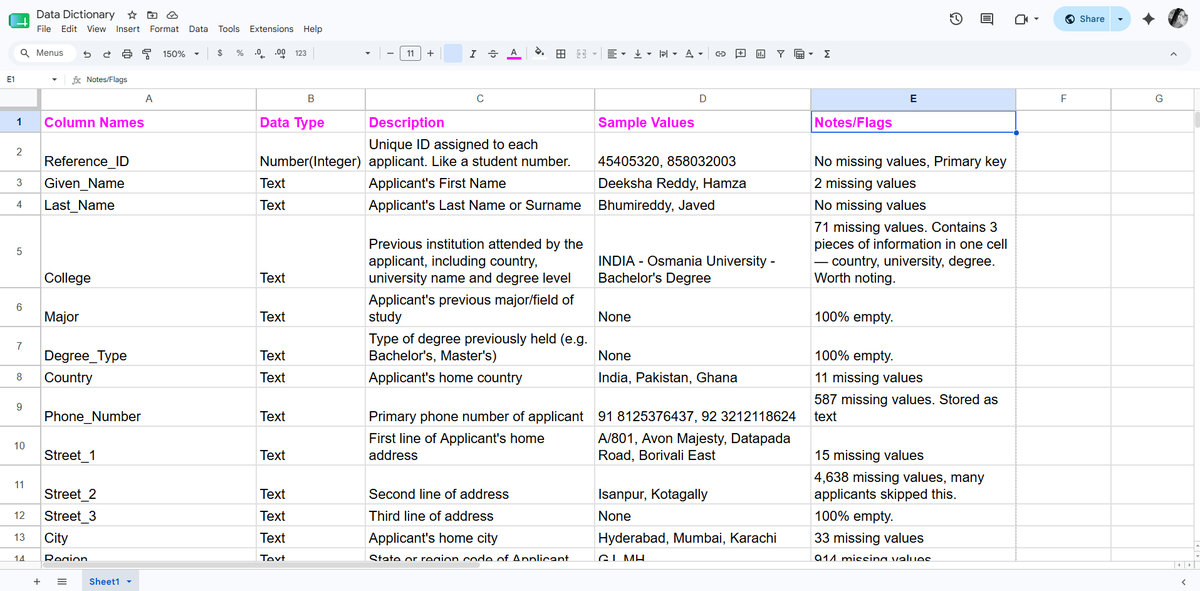The image size is (1200, 591).
Task: Open the Help menu
Action: pyautogui.click(x=313, y=29)
